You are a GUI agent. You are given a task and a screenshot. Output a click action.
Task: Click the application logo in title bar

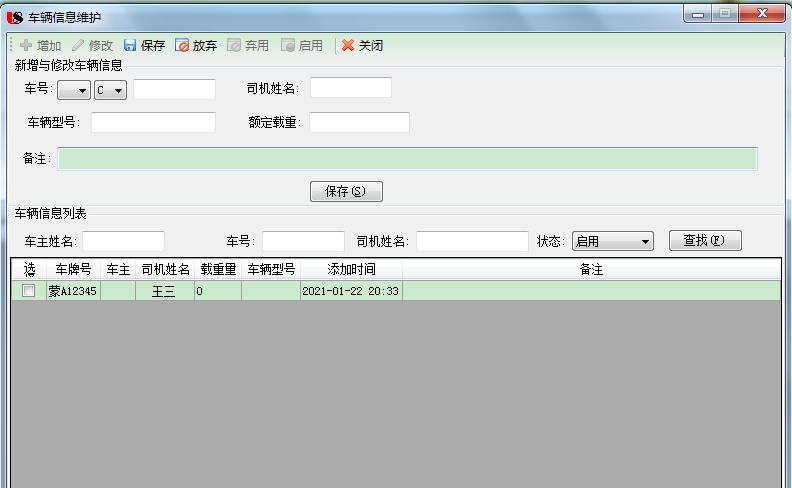tap(15, 18)
